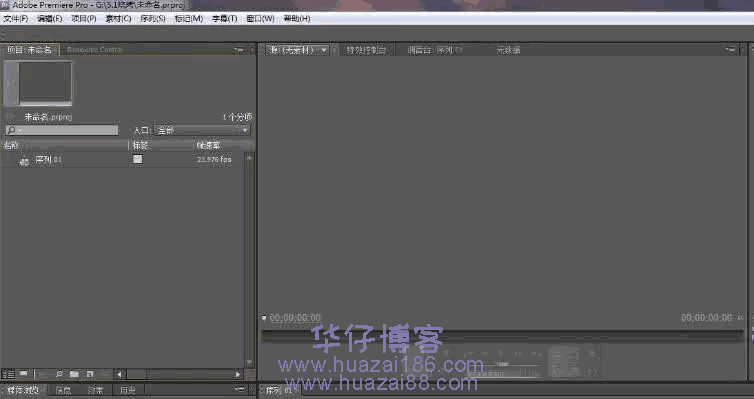
Task: Open the 入口 全部 dropdown
Action: click(202, 130)
